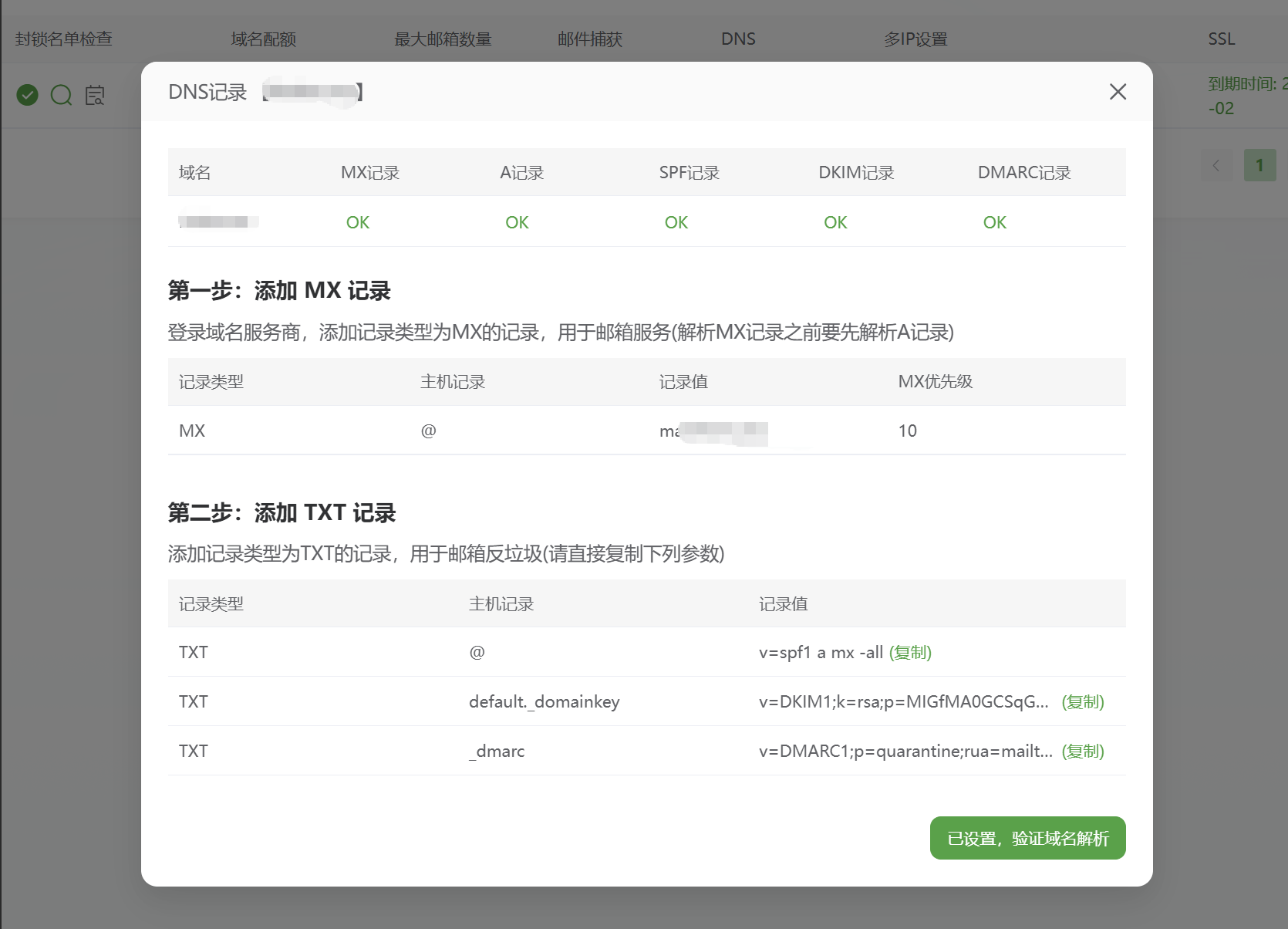The image size is (1288, 929).
Task: Click 已设置，验证域名解析 button
Action: coord(1027,838)
